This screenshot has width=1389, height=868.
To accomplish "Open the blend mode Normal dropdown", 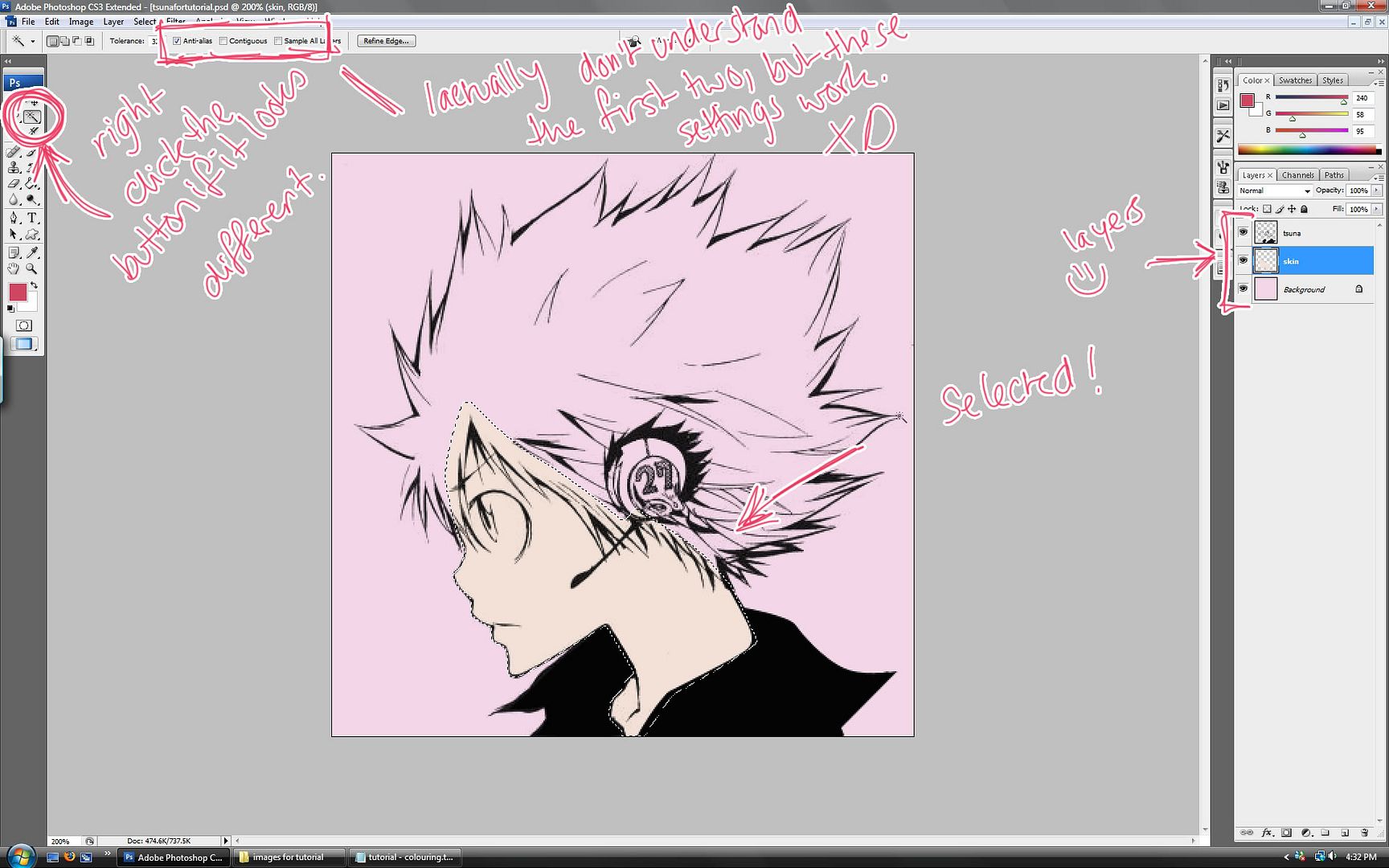I will [1275, 190].
